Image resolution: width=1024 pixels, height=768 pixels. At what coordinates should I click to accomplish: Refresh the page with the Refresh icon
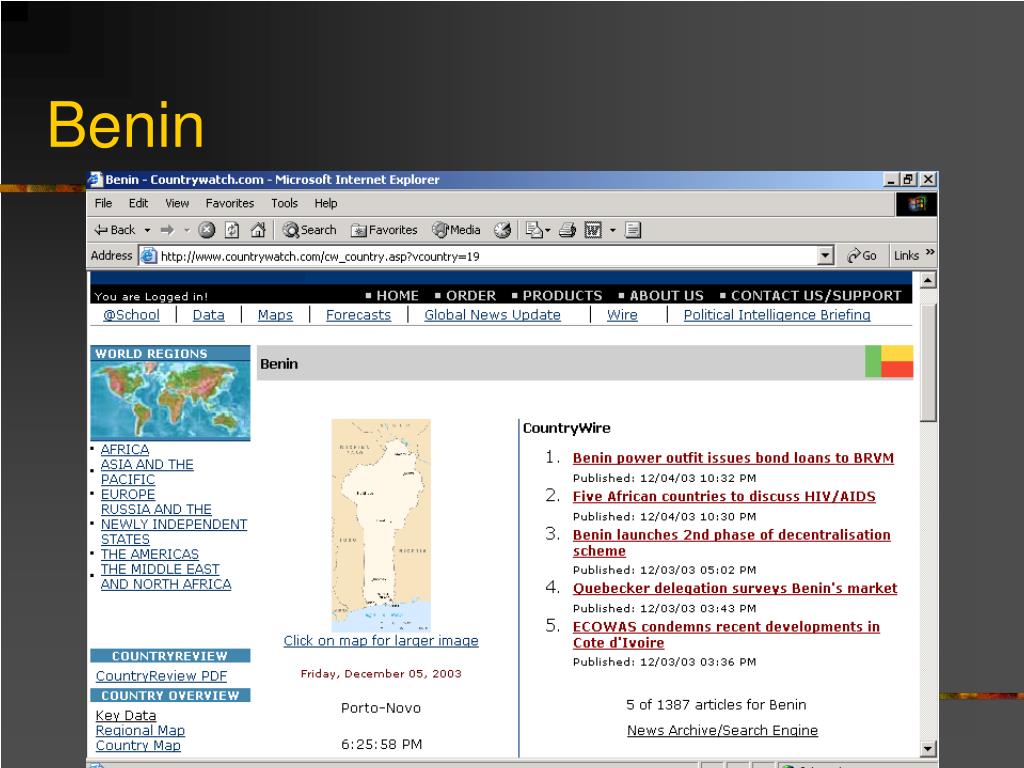tap(232, 230)
